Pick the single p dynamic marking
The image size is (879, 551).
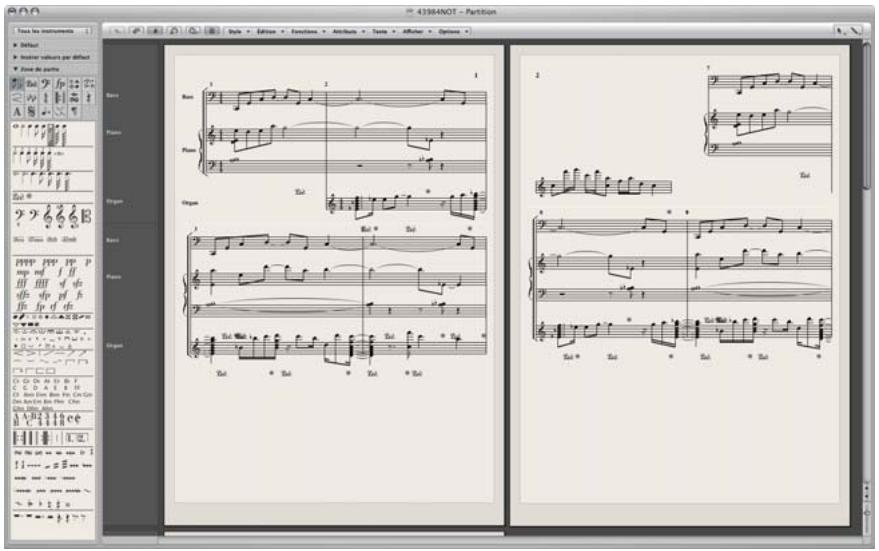coord(87,262)
